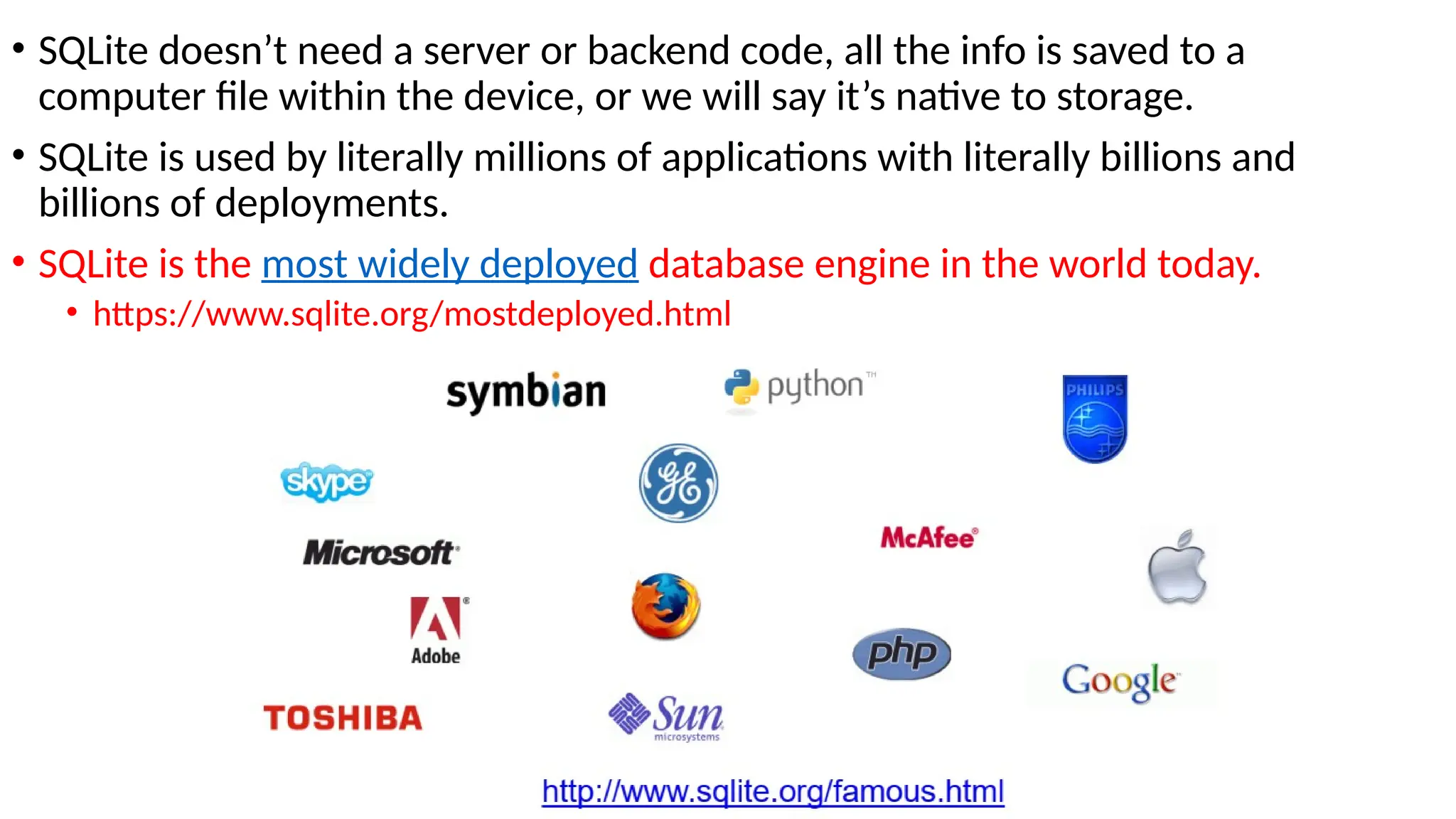1456x819 pixels.
Task: Click the red text 'database engine in the world today.'
Action: coord(955,264)
